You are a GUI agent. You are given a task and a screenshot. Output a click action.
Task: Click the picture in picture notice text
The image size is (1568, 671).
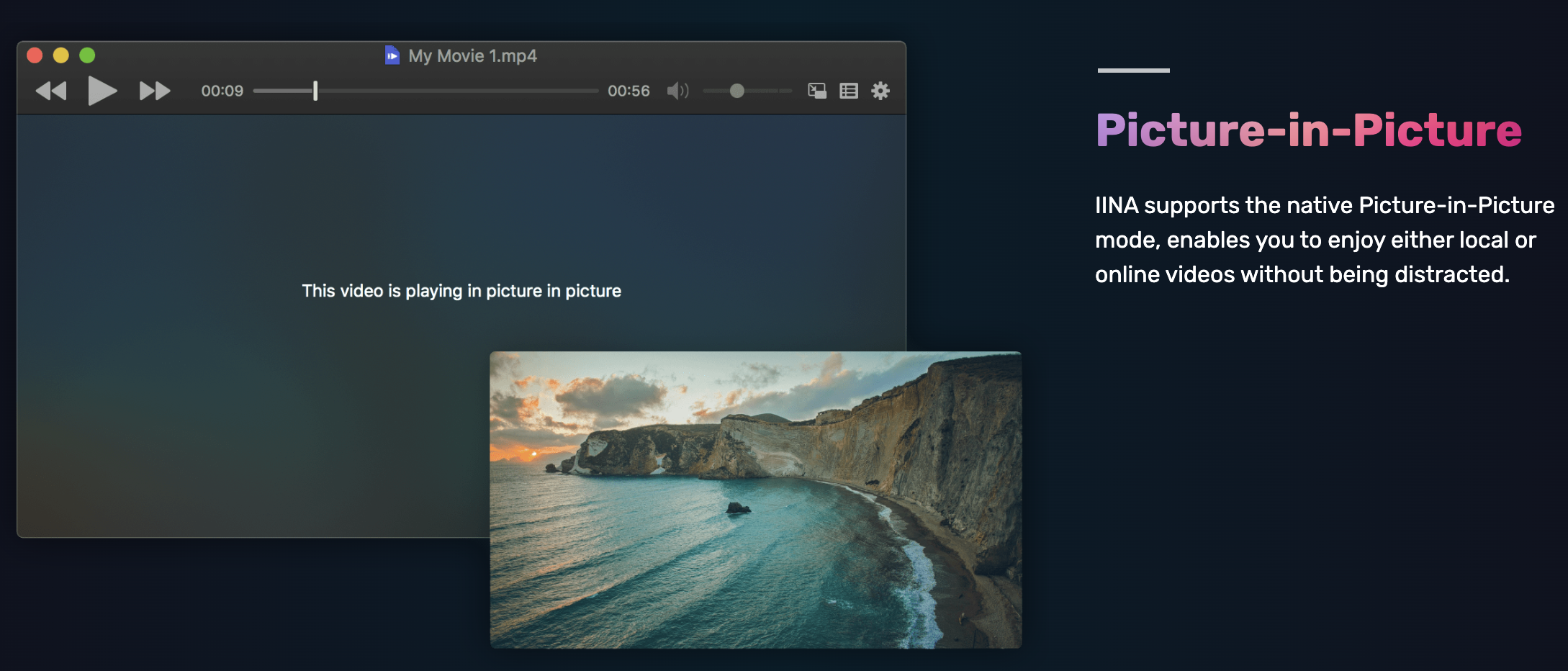click(461, 291)
